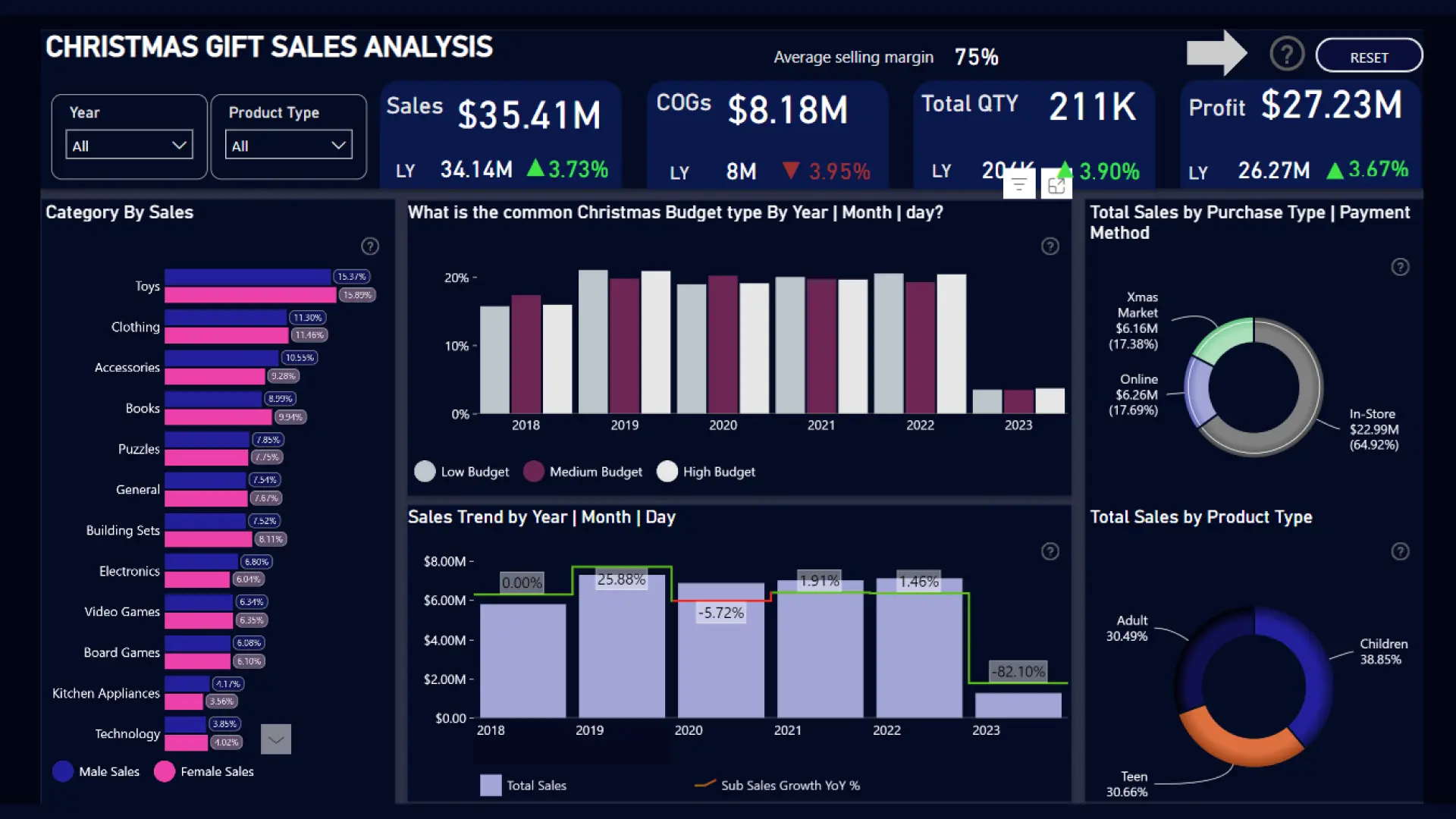Select the 2019 Low Budget bar
Image resolution: width=1456 pixels, height=819 pixels.
(593, 341)
